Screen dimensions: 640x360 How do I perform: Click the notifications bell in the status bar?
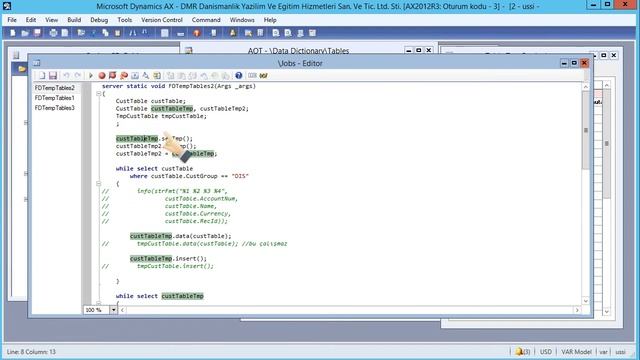pos(519,351)
